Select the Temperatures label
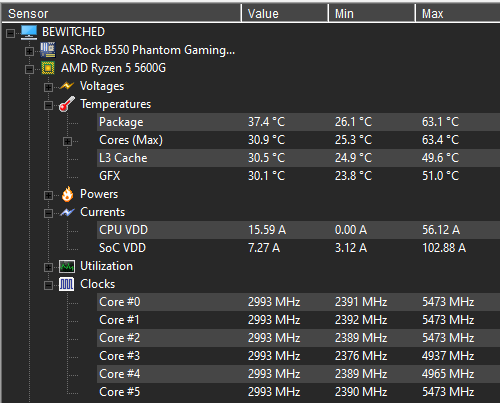This screenshot has width=500, height=403. click(116, 104)
